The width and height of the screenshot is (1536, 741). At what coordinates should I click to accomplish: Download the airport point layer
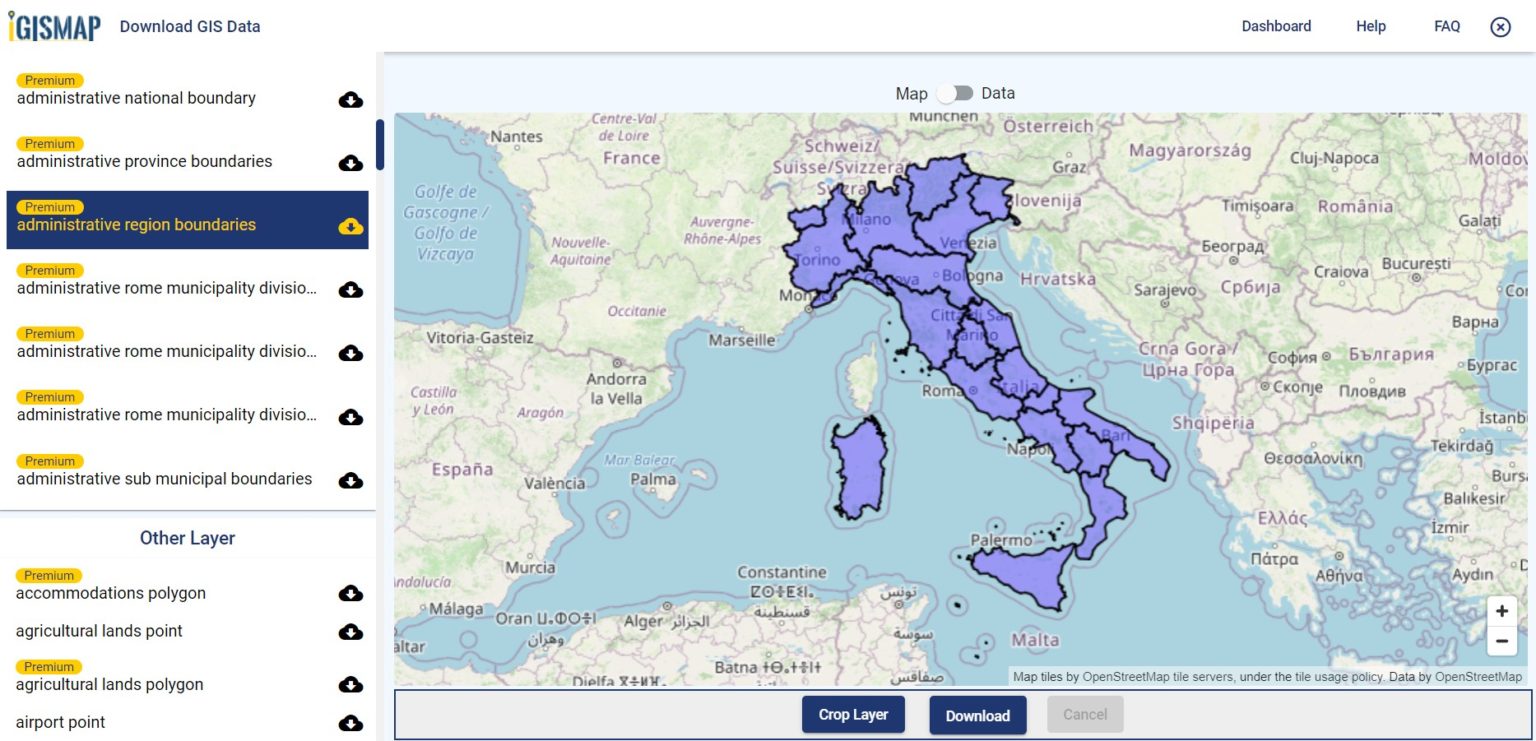[351, 722]
